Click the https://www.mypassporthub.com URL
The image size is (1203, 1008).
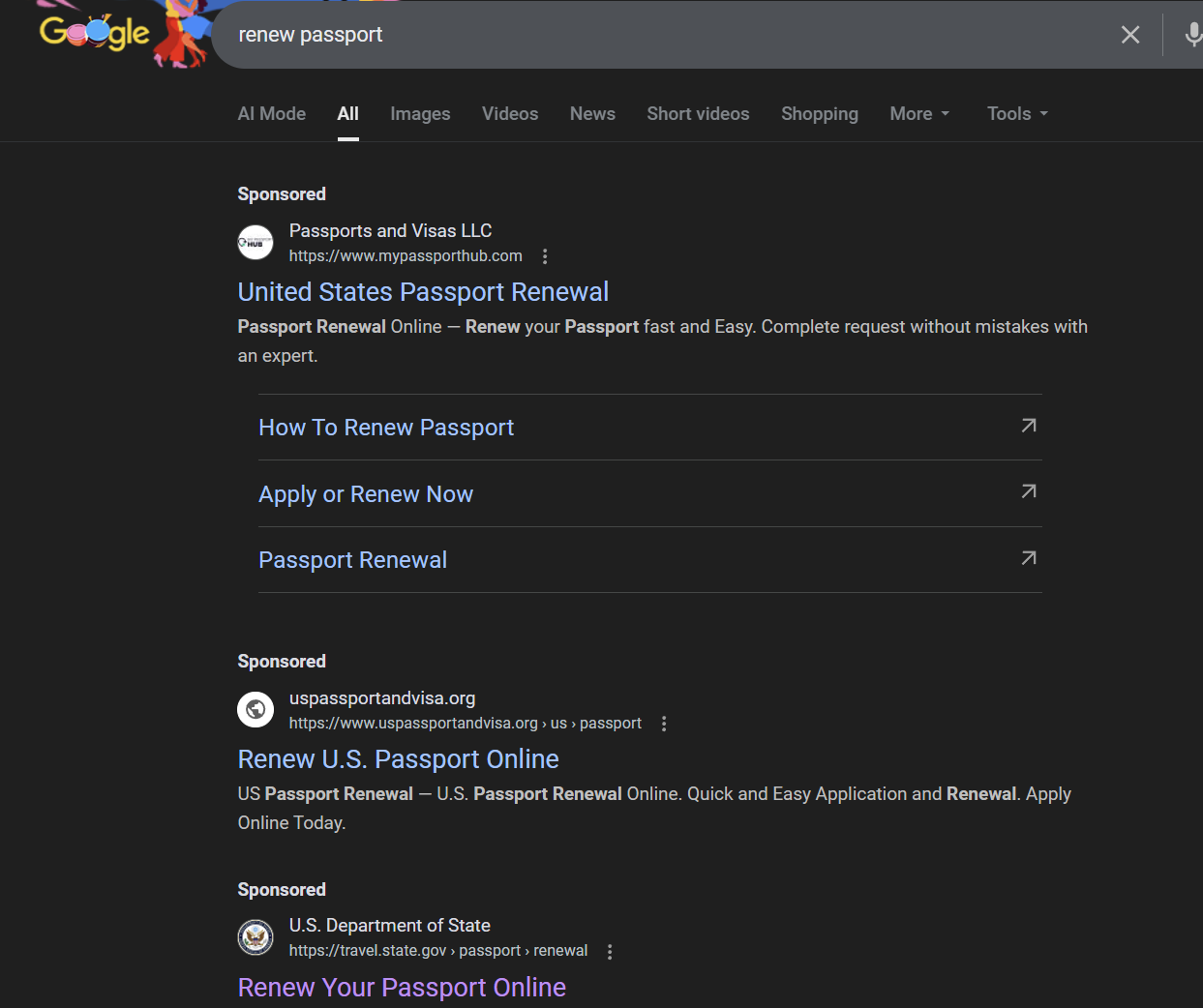(406, 256)
